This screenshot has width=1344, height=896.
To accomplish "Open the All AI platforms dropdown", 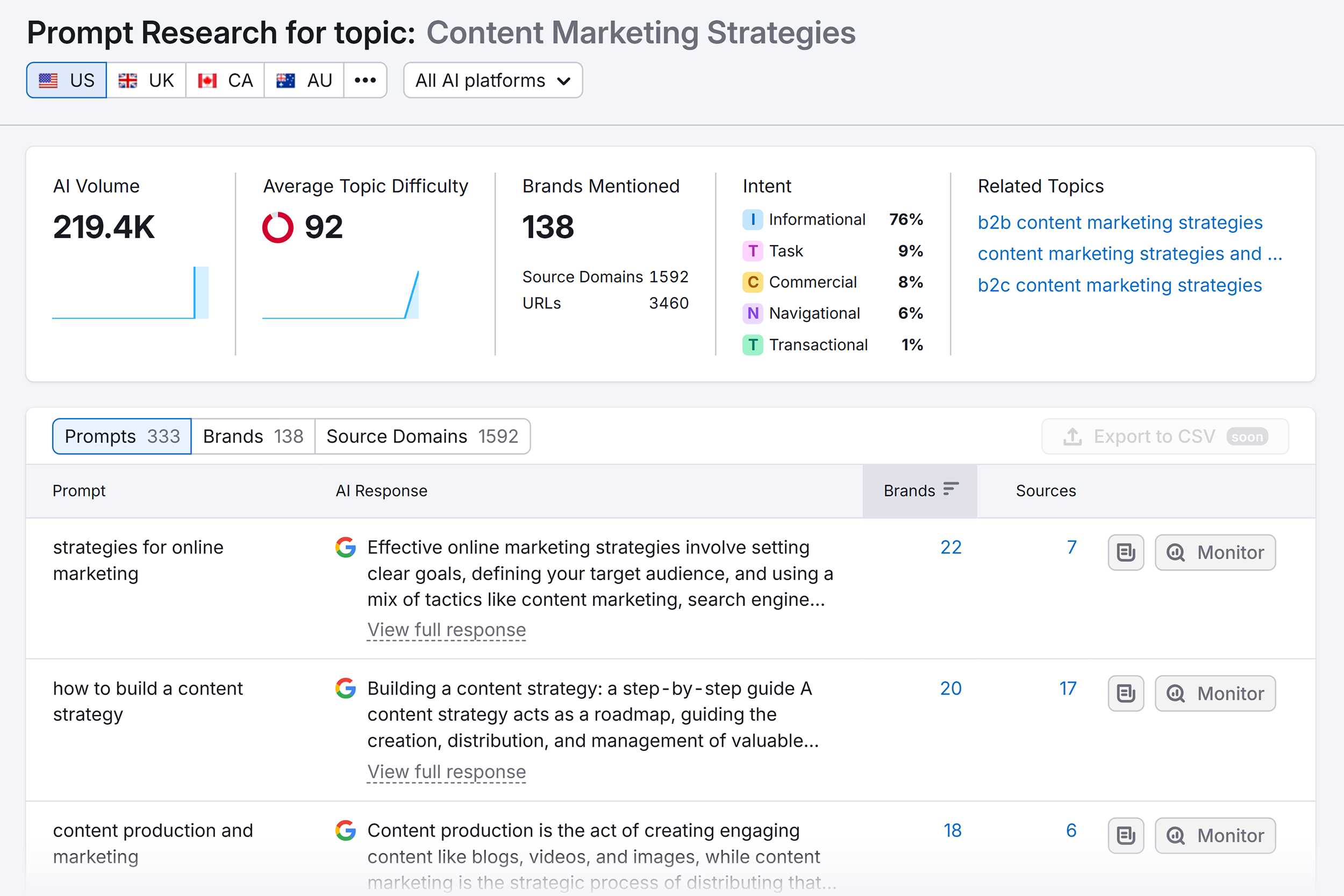I will [492, 80].
